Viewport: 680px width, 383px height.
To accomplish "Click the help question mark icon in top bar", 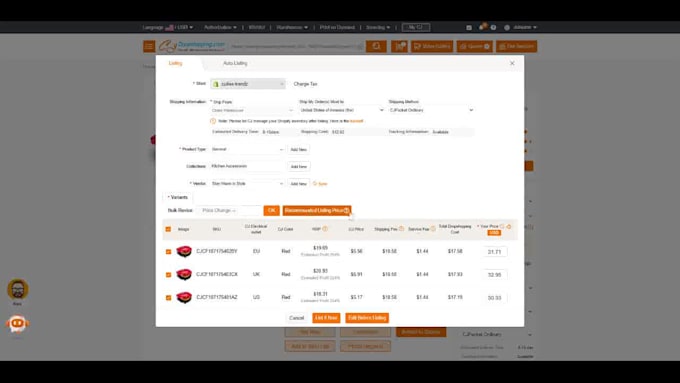I will (x=494, y=27).
